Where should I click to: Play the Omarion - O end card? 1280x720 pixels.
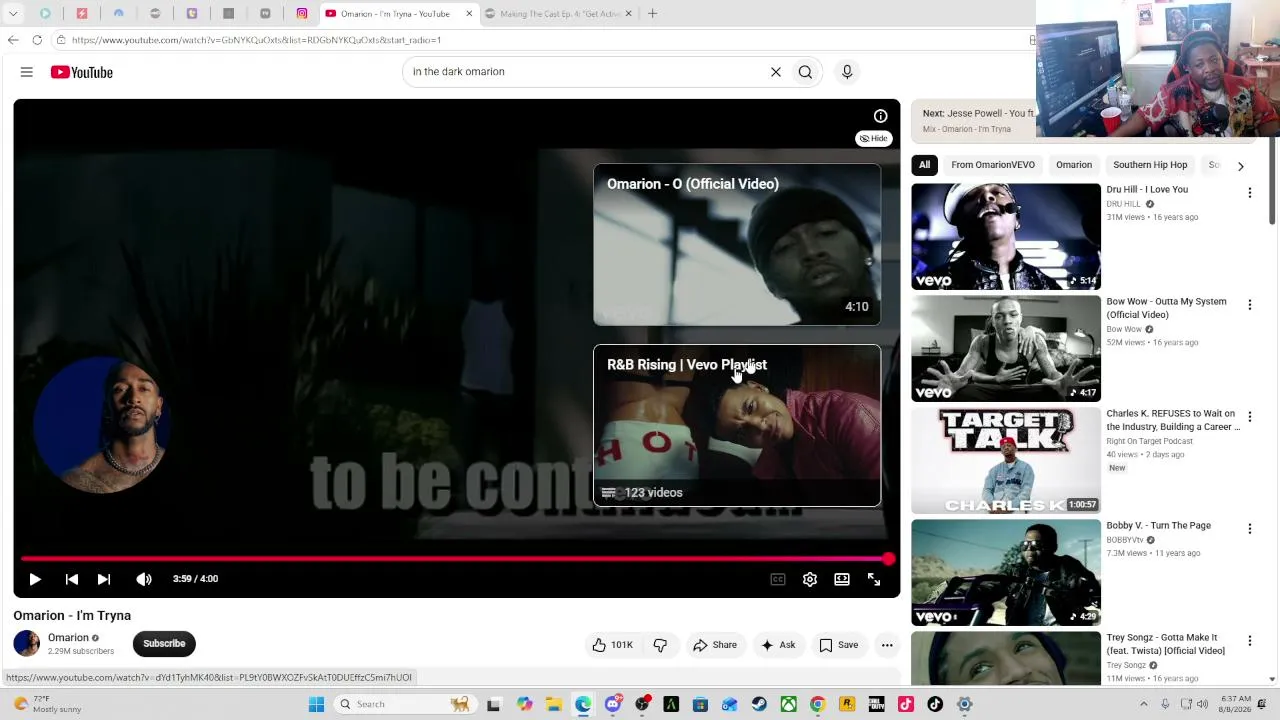737,245
